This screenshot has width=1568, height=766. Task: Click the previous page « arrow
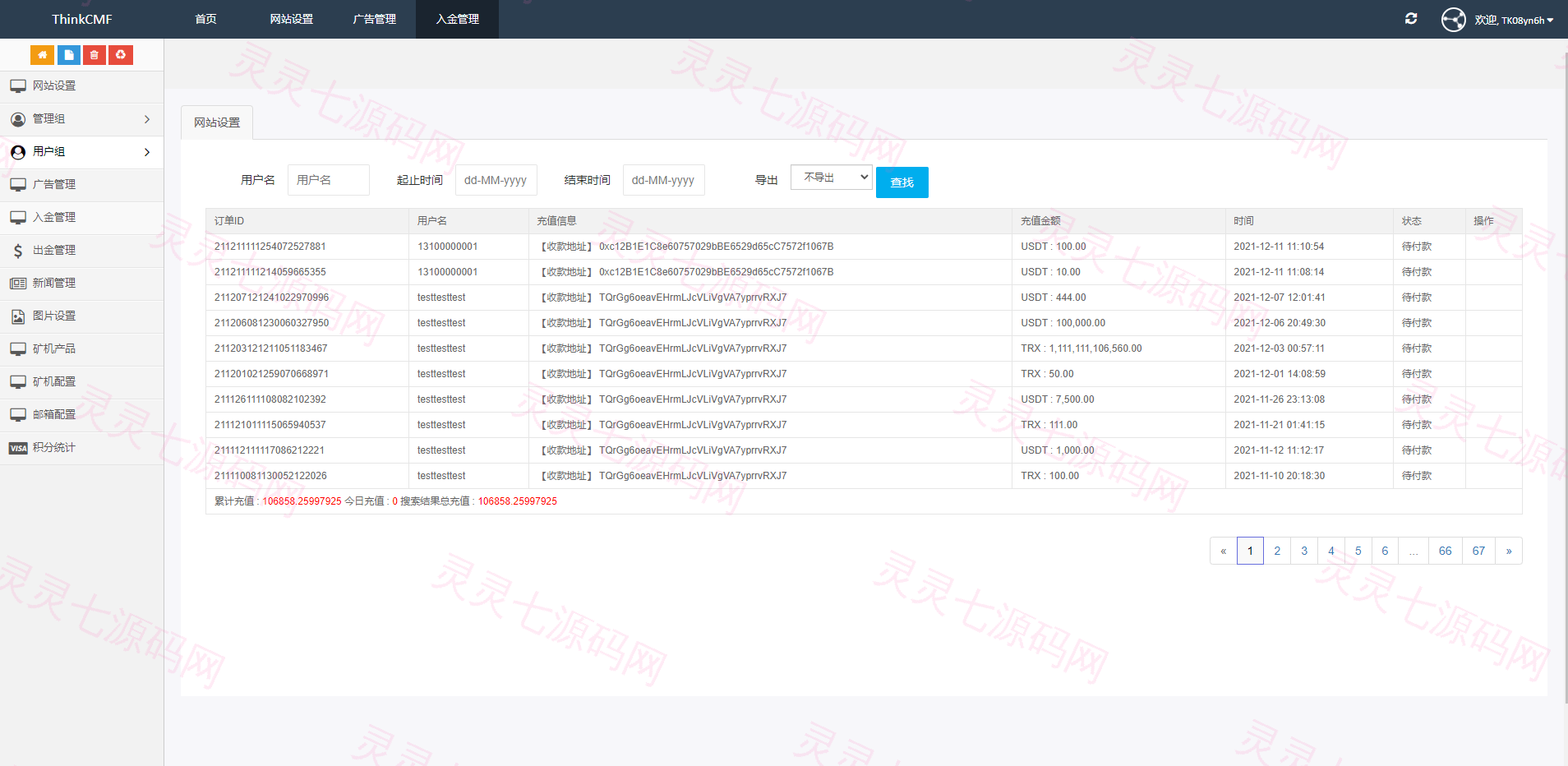(1224, 551)
